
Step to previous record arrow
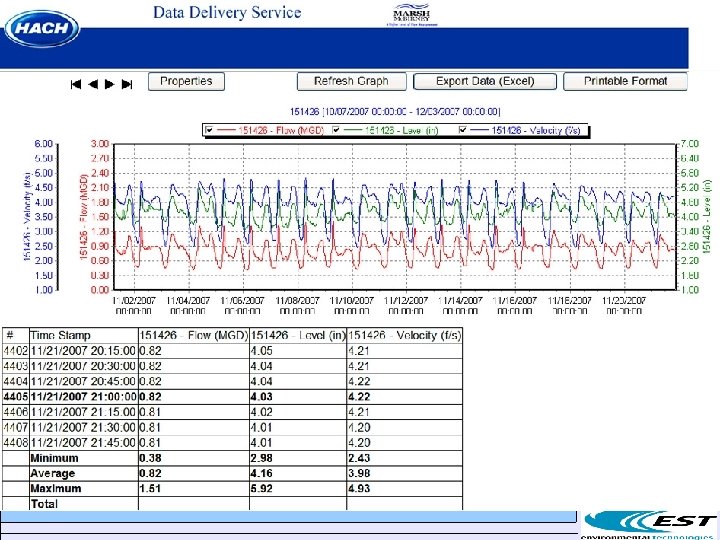click(x=93, y=84)
